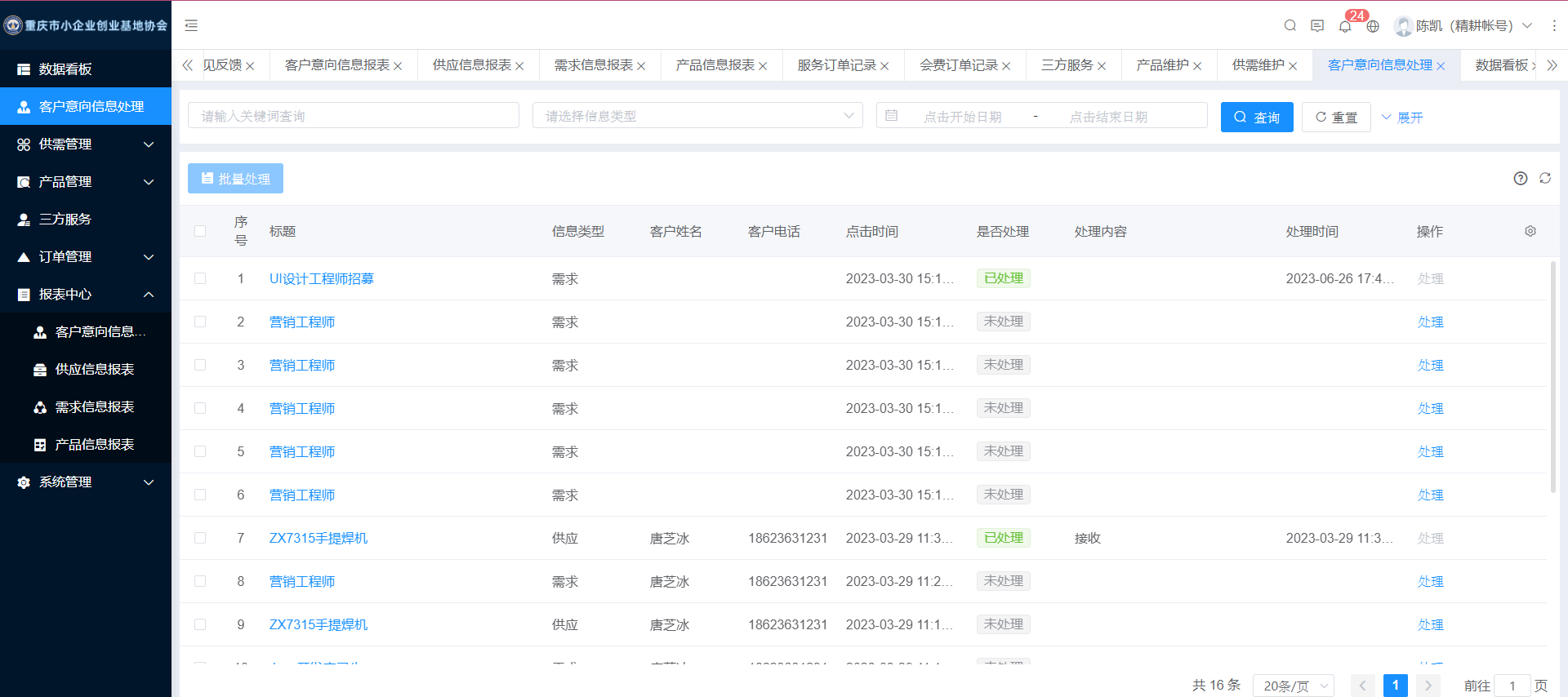Expand the 供需管理 sidebar menu

coord(86,144)
